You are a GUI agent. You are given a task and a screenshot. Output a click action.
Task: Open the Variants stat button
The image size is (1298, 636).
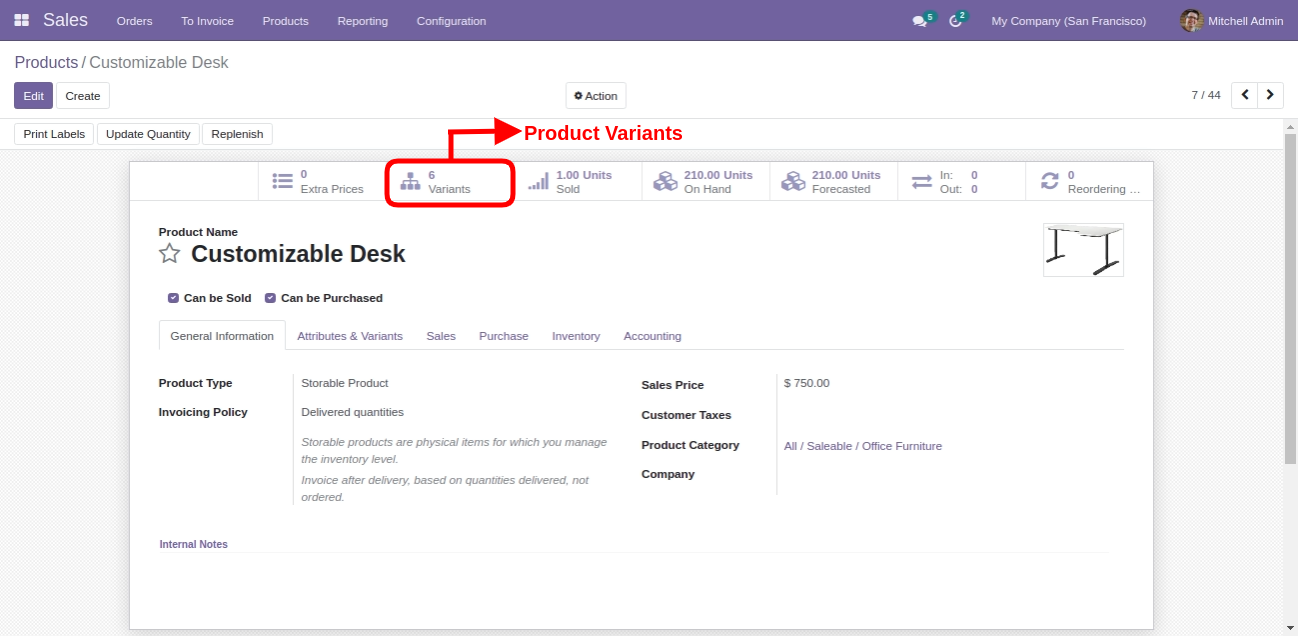(449, 182)
